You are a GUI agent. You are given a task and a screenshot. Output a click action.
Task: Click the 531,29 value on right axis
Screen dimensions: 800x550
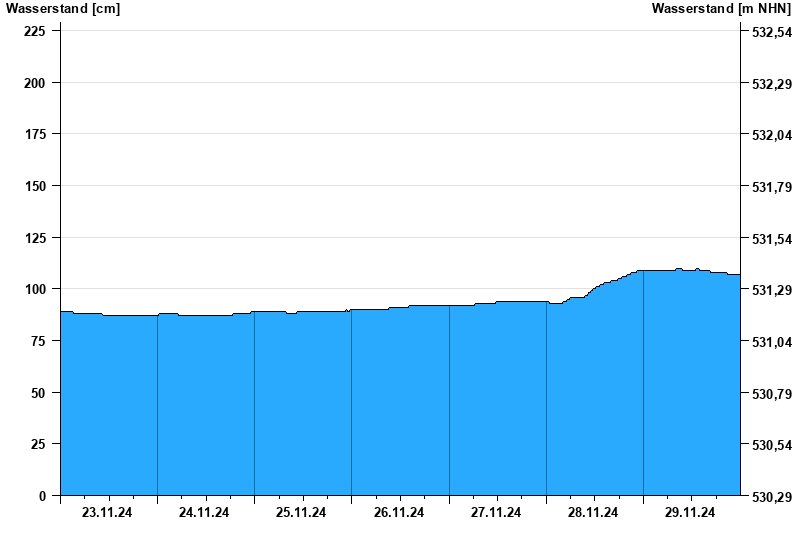tap(772, 290)
